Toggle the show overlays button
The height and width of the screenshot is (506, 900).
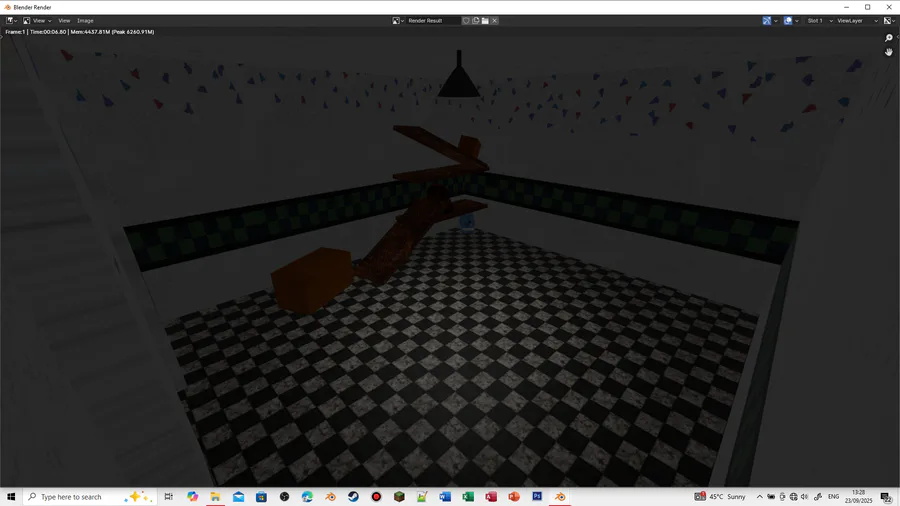coord(788,21)
